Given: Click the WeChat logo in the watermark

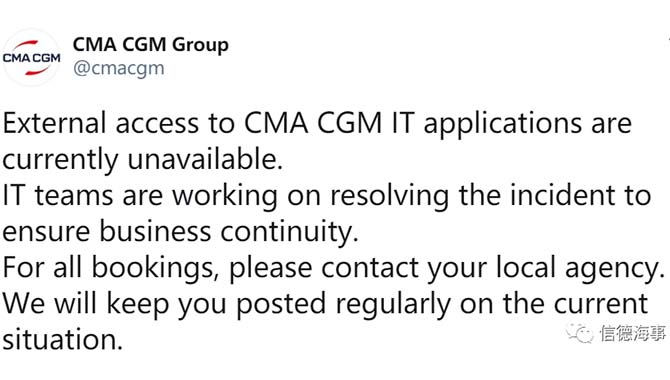Looking at the screenshot, I should point(580,333).
